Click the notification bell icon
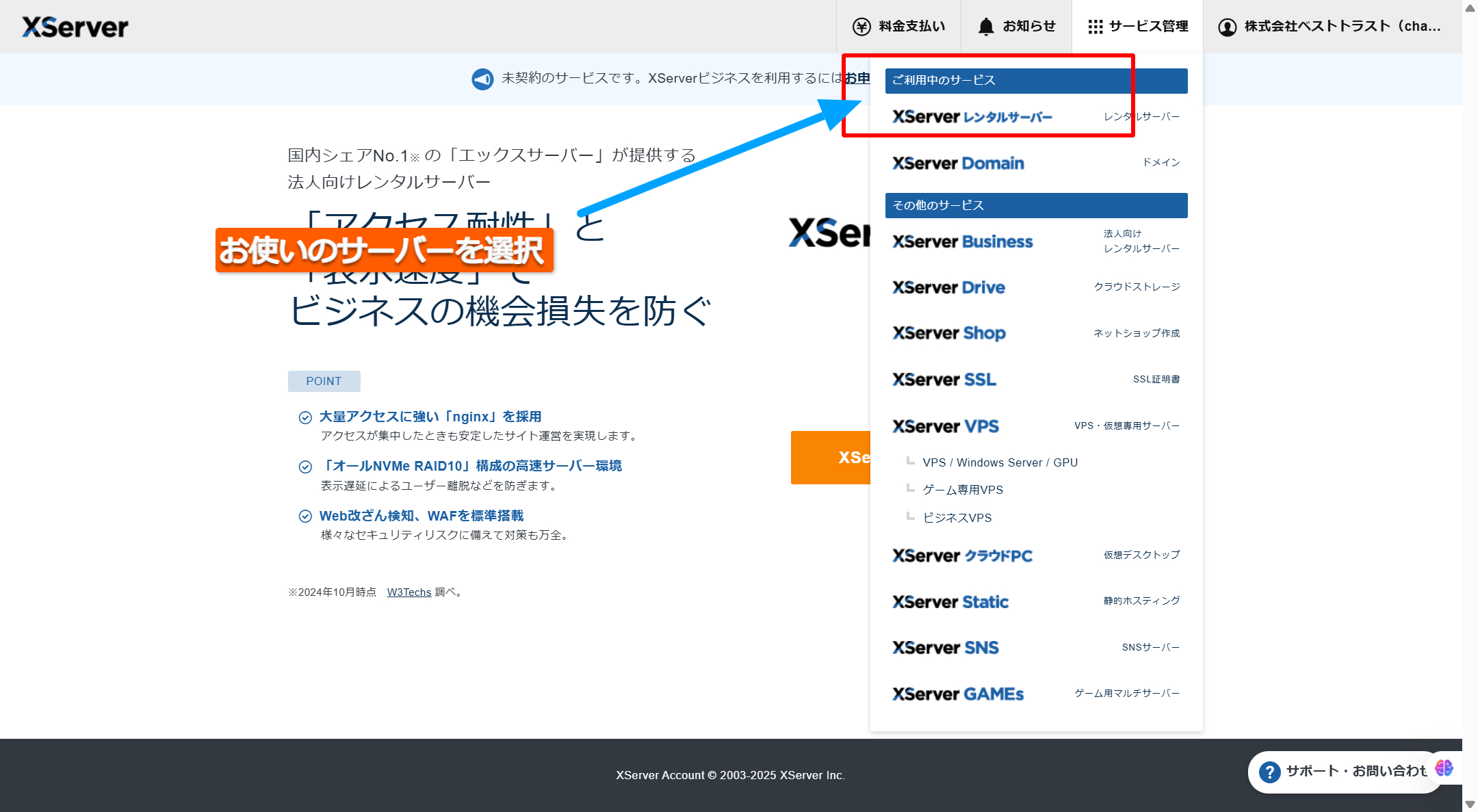 click(x=986, y=27)
